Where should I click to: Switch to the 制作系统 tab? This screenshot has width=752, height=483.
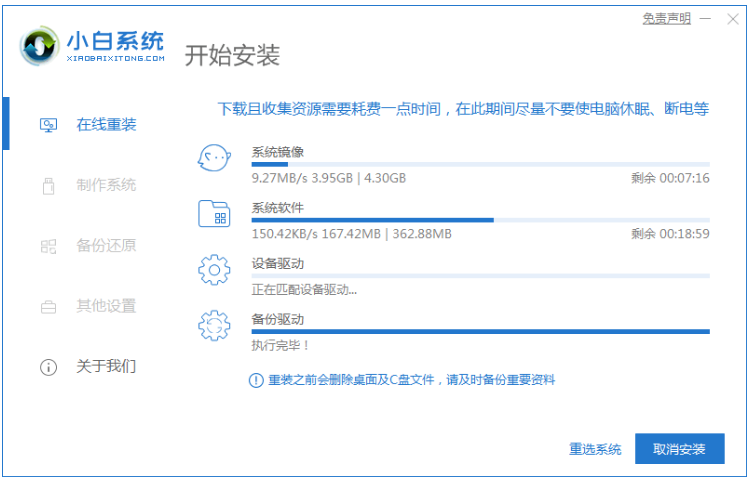[106, 186]
